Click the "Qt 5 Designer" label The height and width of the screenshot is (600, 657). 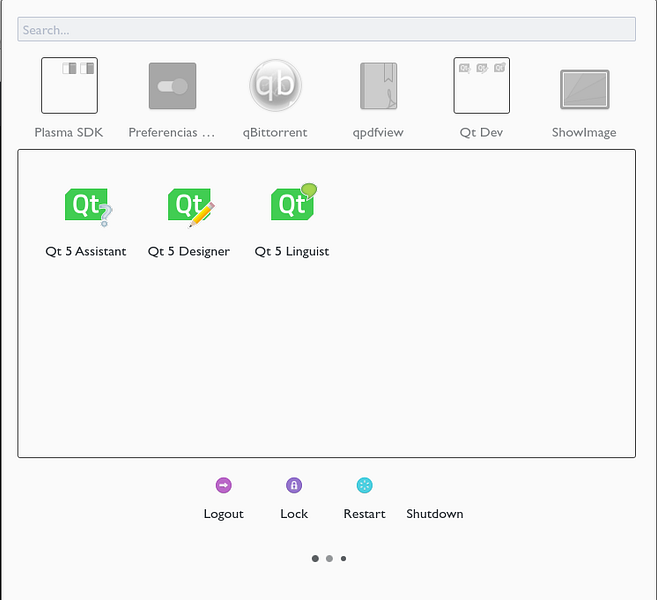click(189, 252)
